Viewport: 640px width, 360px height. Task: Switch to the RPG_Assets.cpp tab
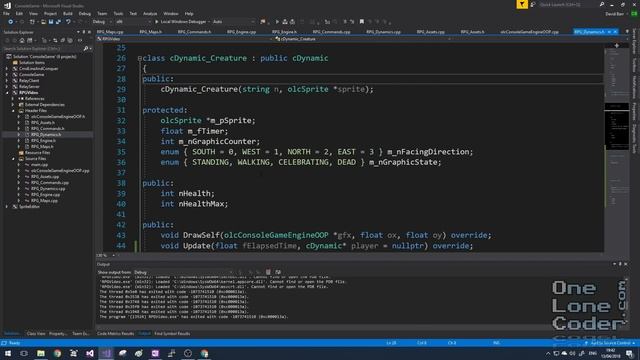431,32
